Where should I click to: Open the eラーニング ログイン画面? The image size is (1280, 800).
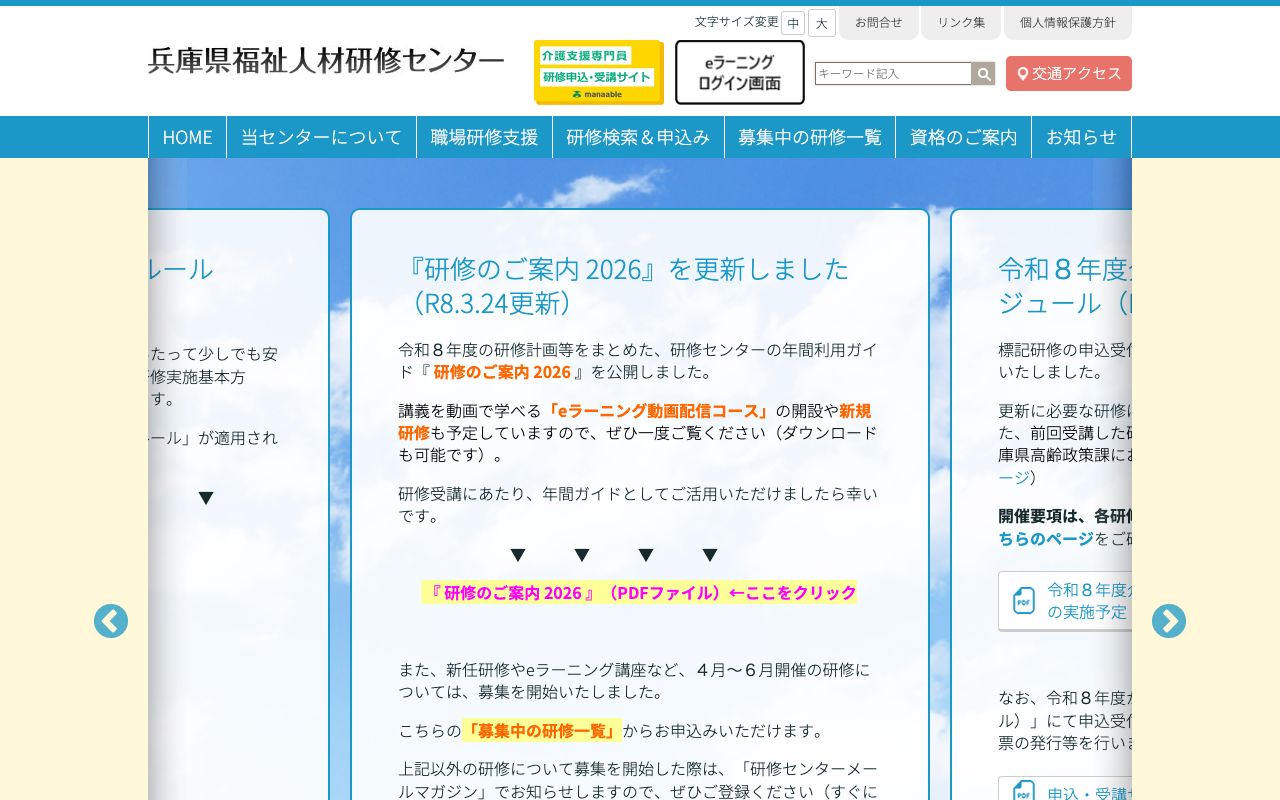pos(740,72)
